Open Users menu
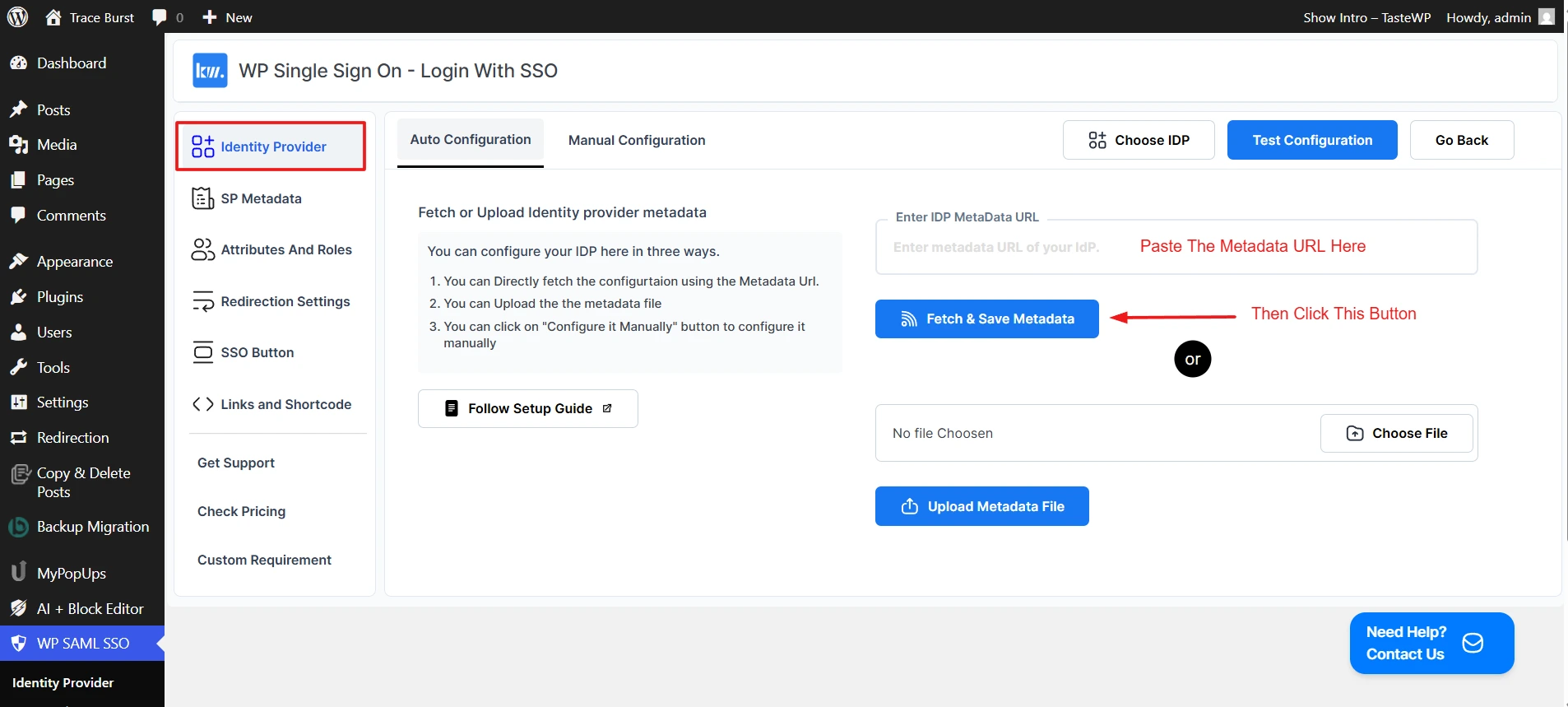The width and height of the screenshot is (1568, 707). [x=82, y=333]
